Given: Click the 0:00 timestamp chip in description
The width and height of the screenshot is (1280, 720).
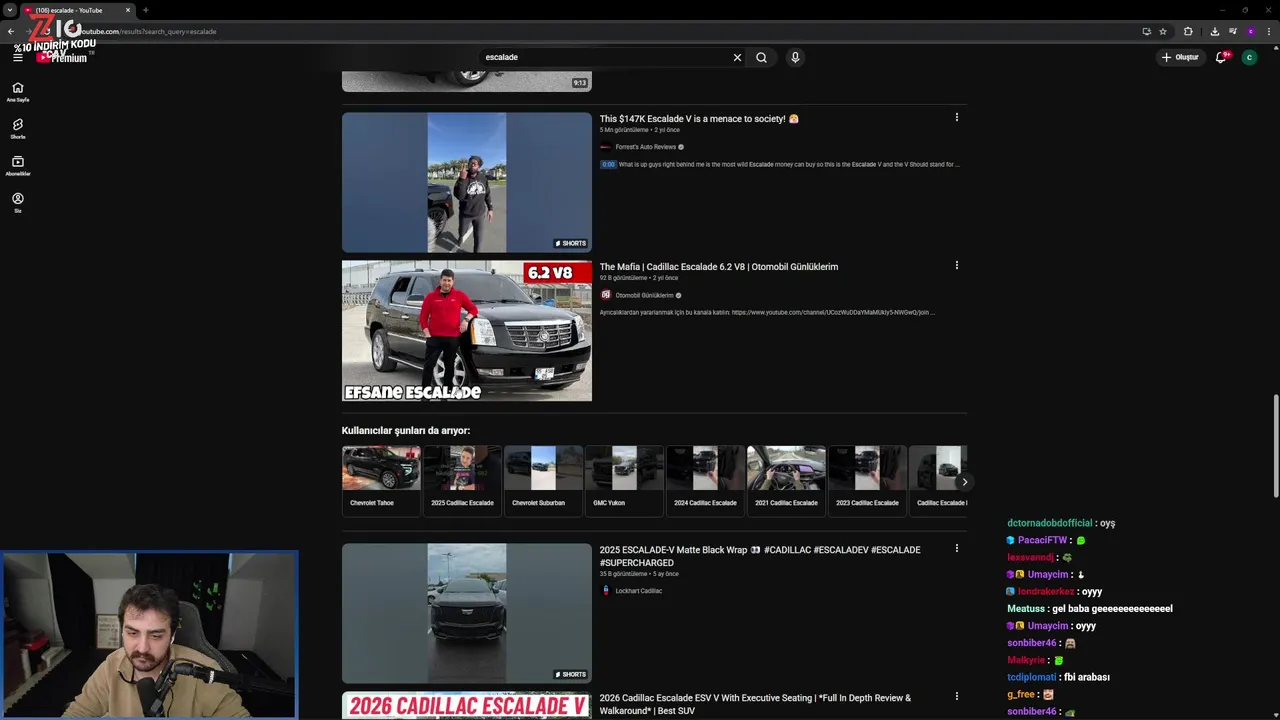Looking at the screenshot, I should pyautogui.click(x=608, y=164).
